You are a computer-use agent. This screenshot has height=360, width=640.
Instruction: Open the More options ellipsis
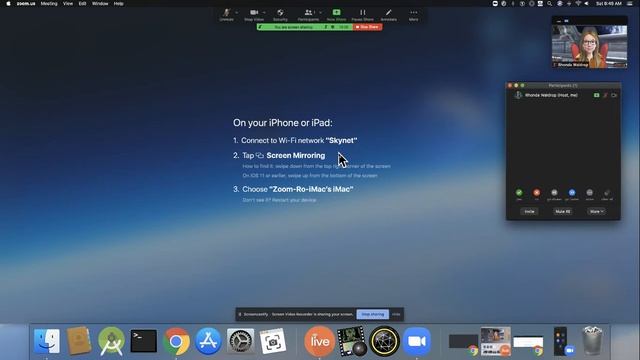[413, 15]
